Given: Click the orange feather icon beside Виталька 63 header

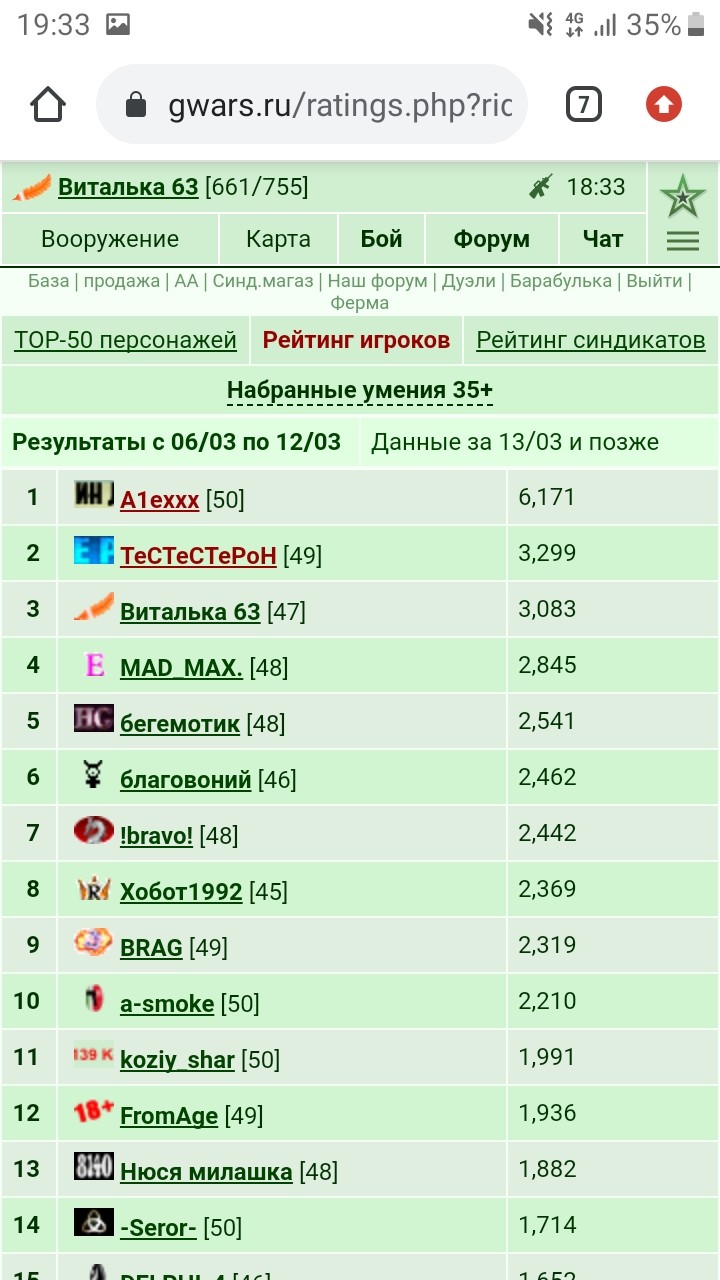Looking at the screenshot, I should [x=32, y=187].
